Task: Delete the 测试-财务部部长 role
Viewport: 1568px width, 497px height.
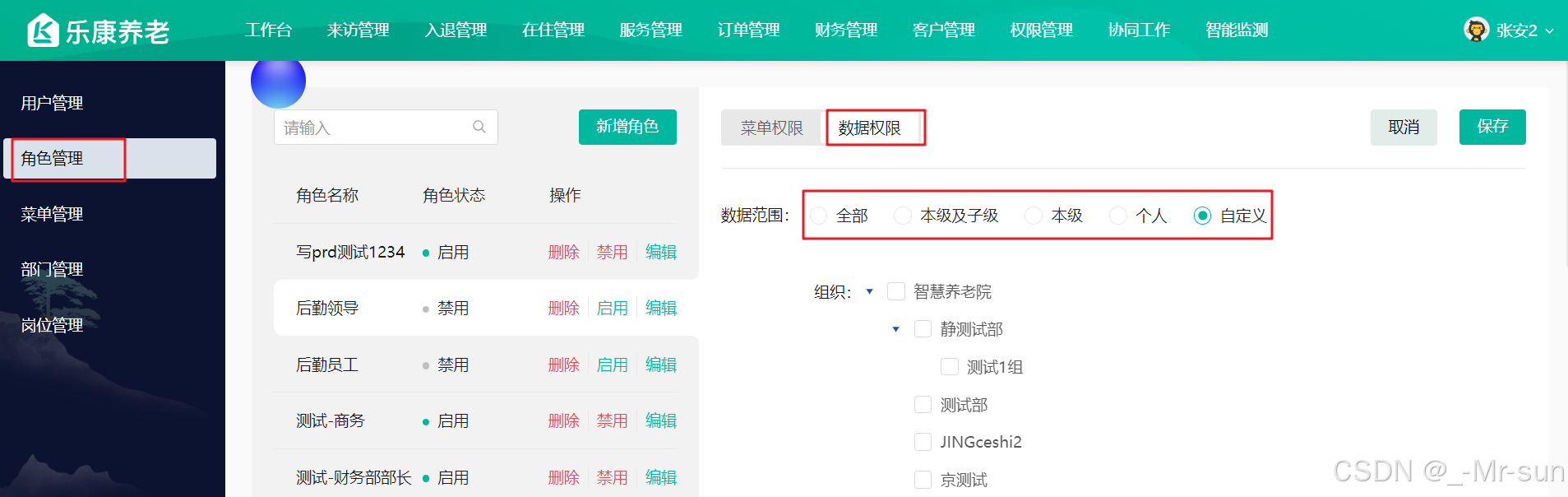Action: (x=564, y=477)
